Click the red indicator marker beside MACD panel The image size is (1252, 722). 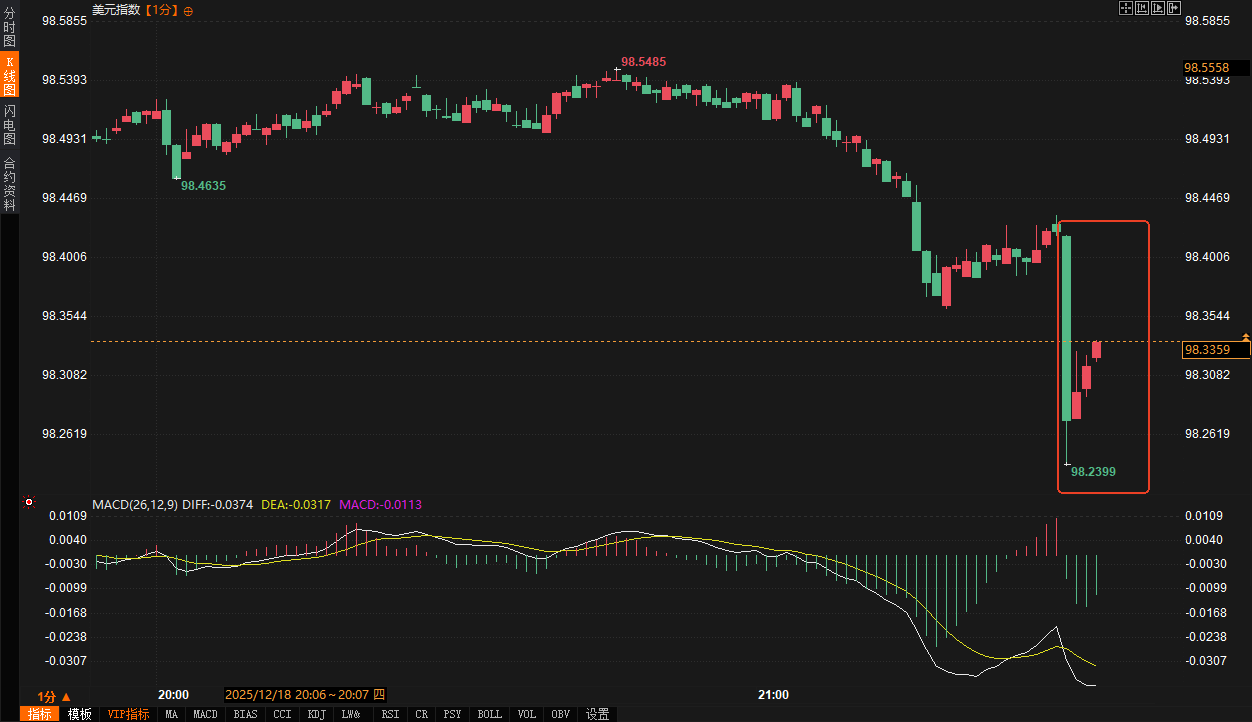click(29, 502)
